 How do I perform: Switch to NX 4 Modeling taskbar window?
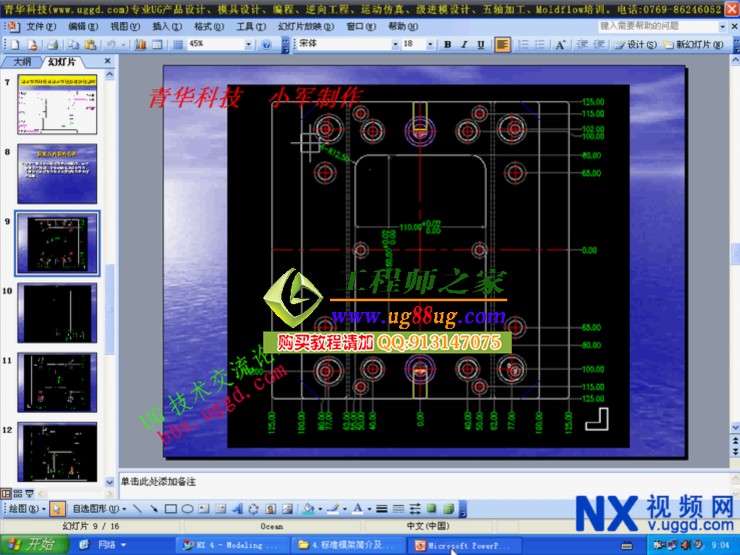click(x=231, y=546)
